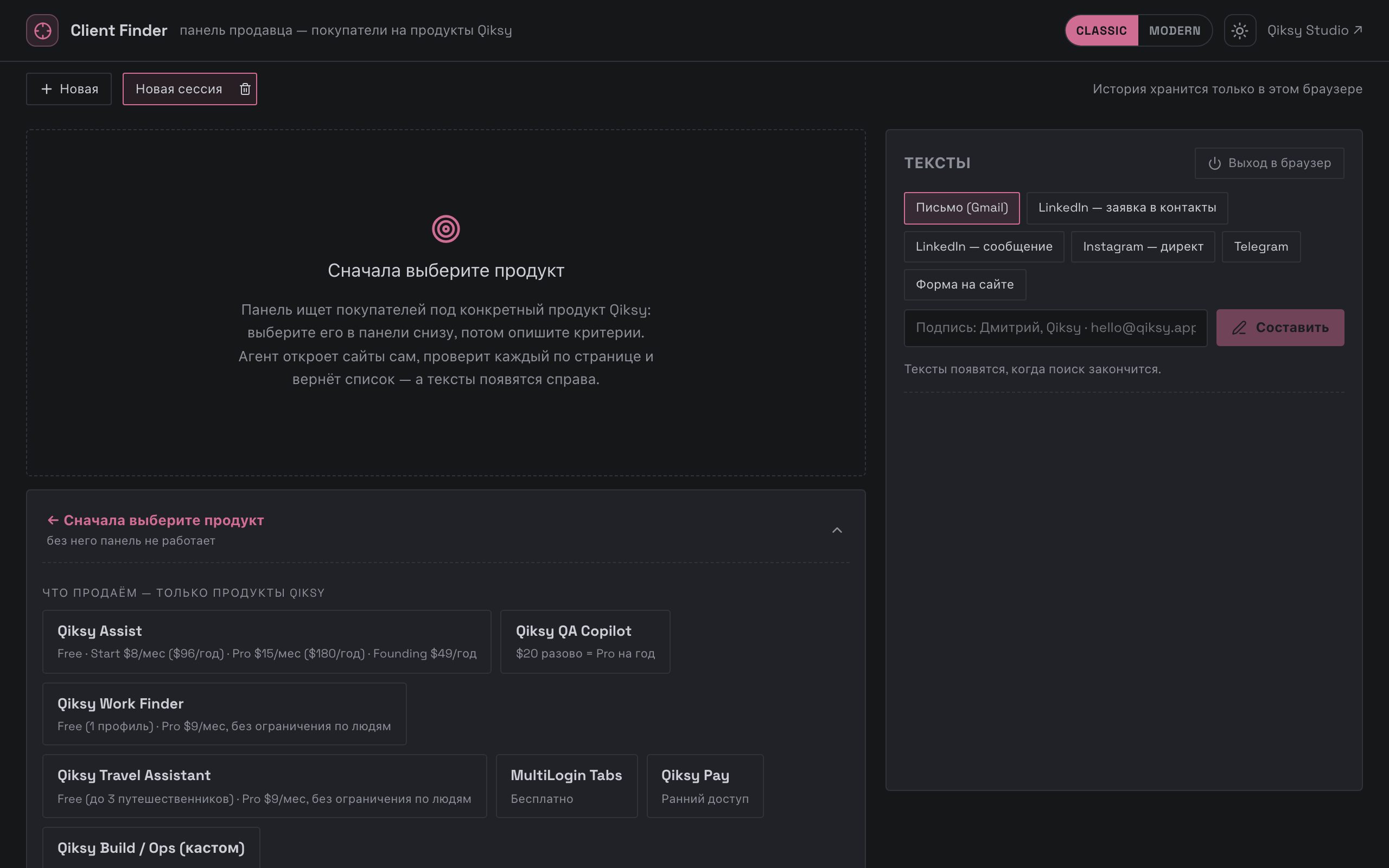Click the ТЕКСТЫ panel heading

[937, 163]
